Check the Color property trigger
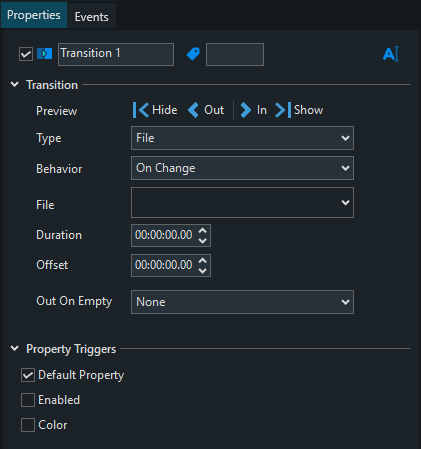 pos(28,425)
